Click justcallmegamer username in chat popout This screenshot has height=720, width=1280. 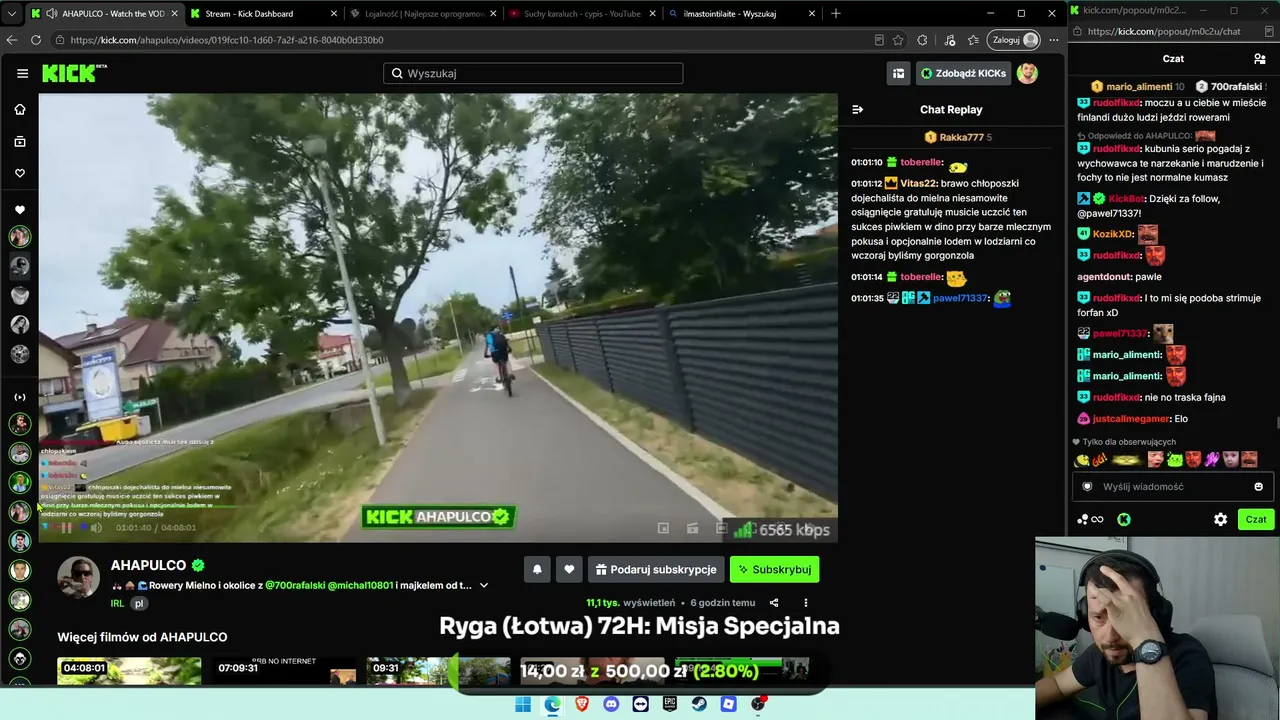[1131, 419]
